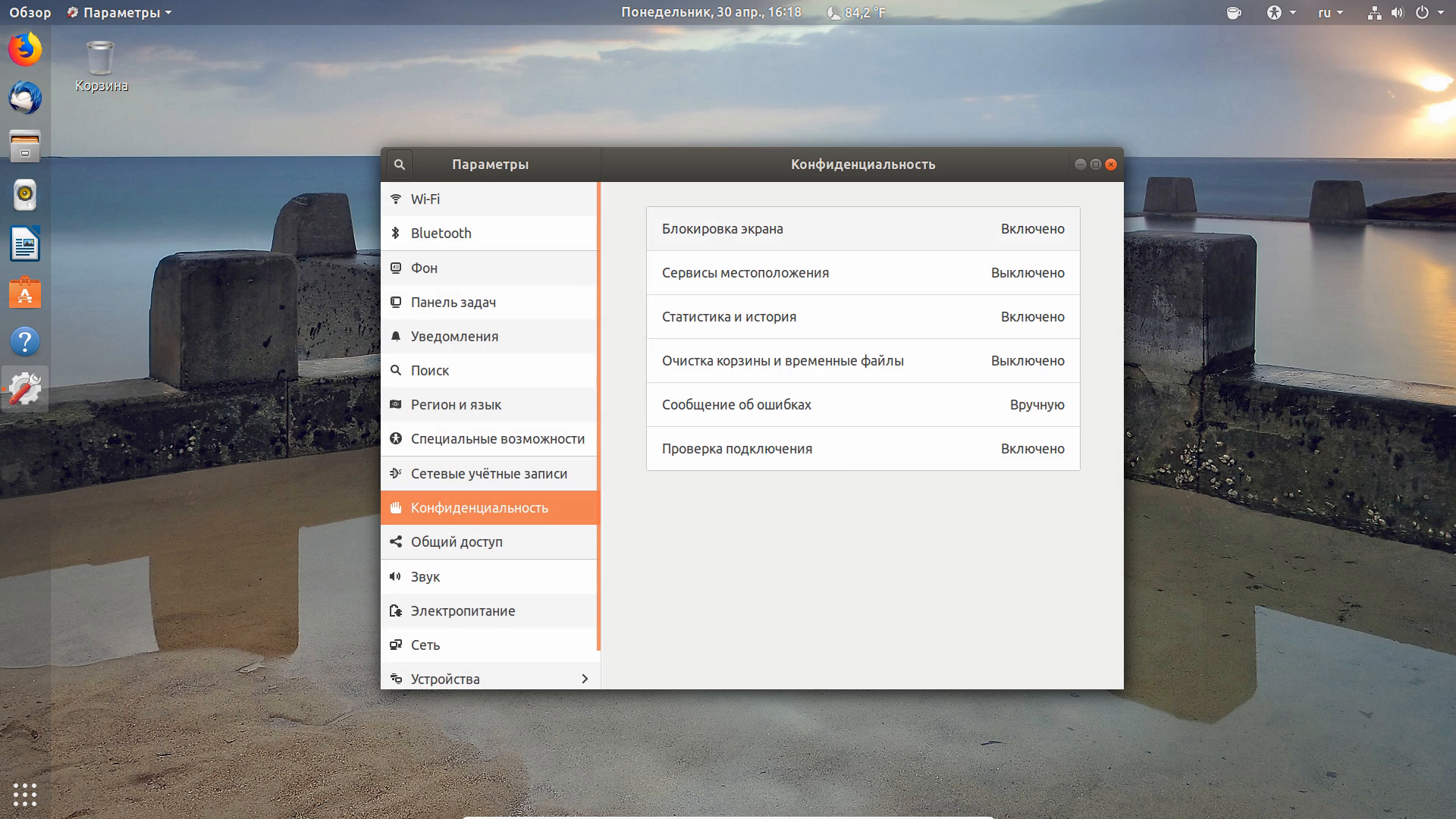Show applications grid button
1456x819 pixels.
tap(25, 794)
